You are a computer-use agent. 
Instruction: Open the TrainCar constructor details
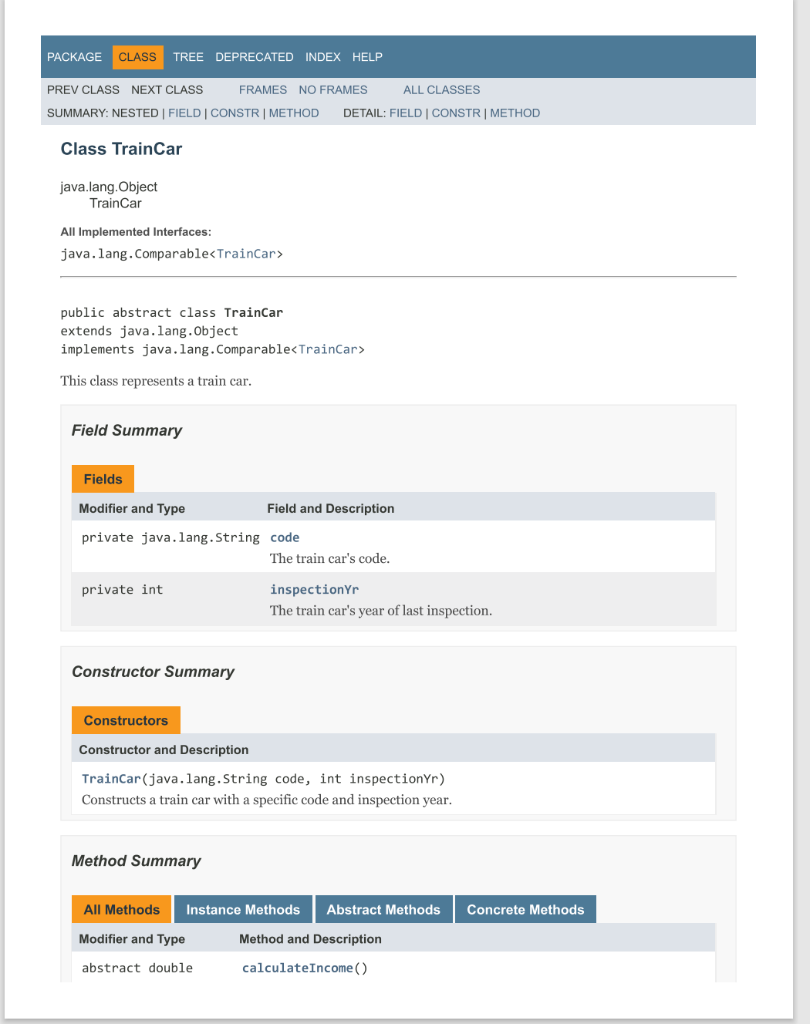click(x=113, y=778)
